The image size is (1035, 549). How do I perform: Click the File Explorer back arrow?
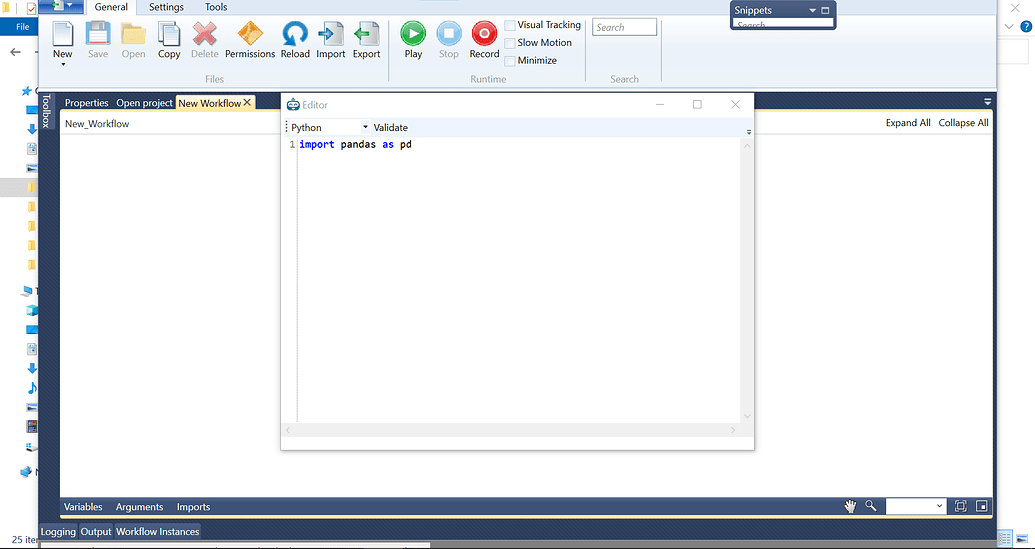point(16,52)
